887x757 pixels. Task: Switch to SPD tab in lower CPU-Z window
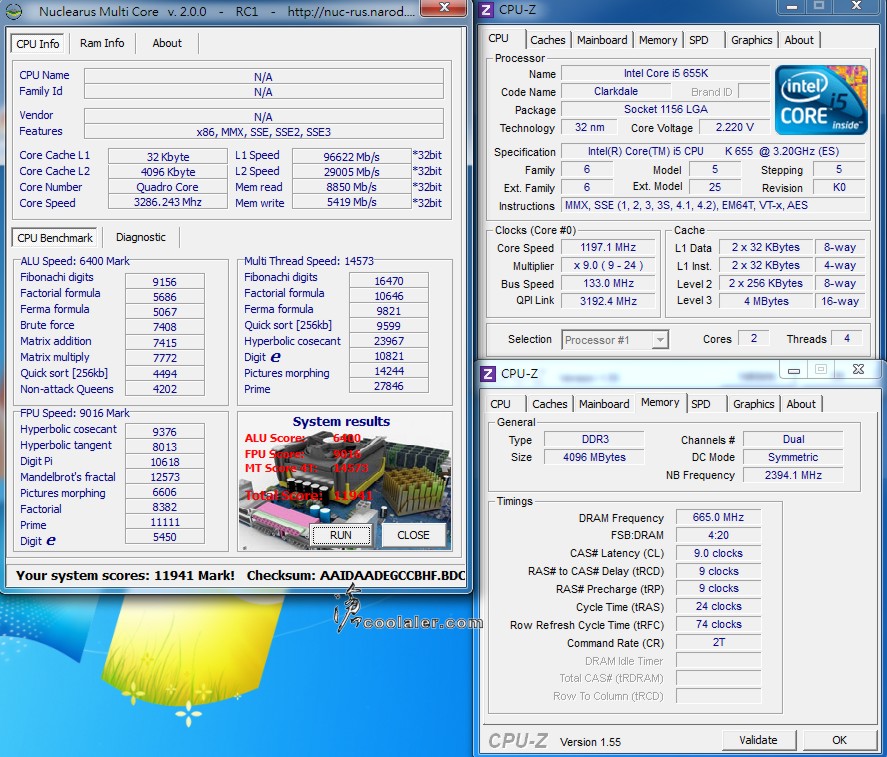pyautogui.click(x=700, y=404)
